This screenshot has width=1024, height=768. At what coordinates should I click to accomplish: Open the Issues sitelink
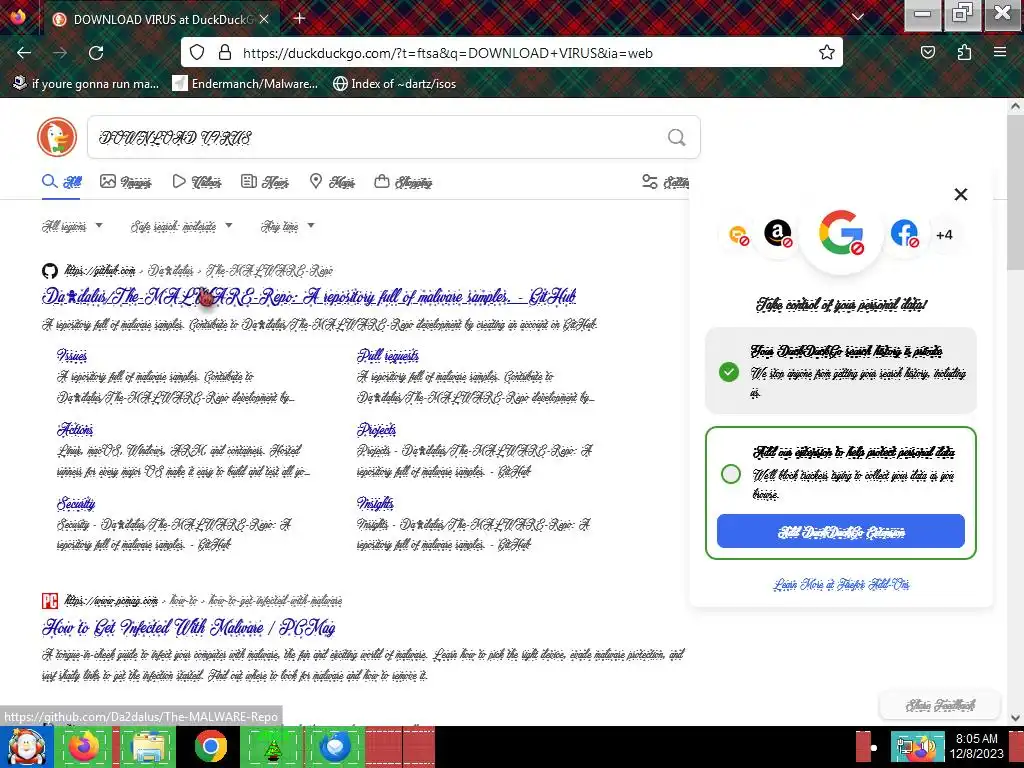pos(72,355)
